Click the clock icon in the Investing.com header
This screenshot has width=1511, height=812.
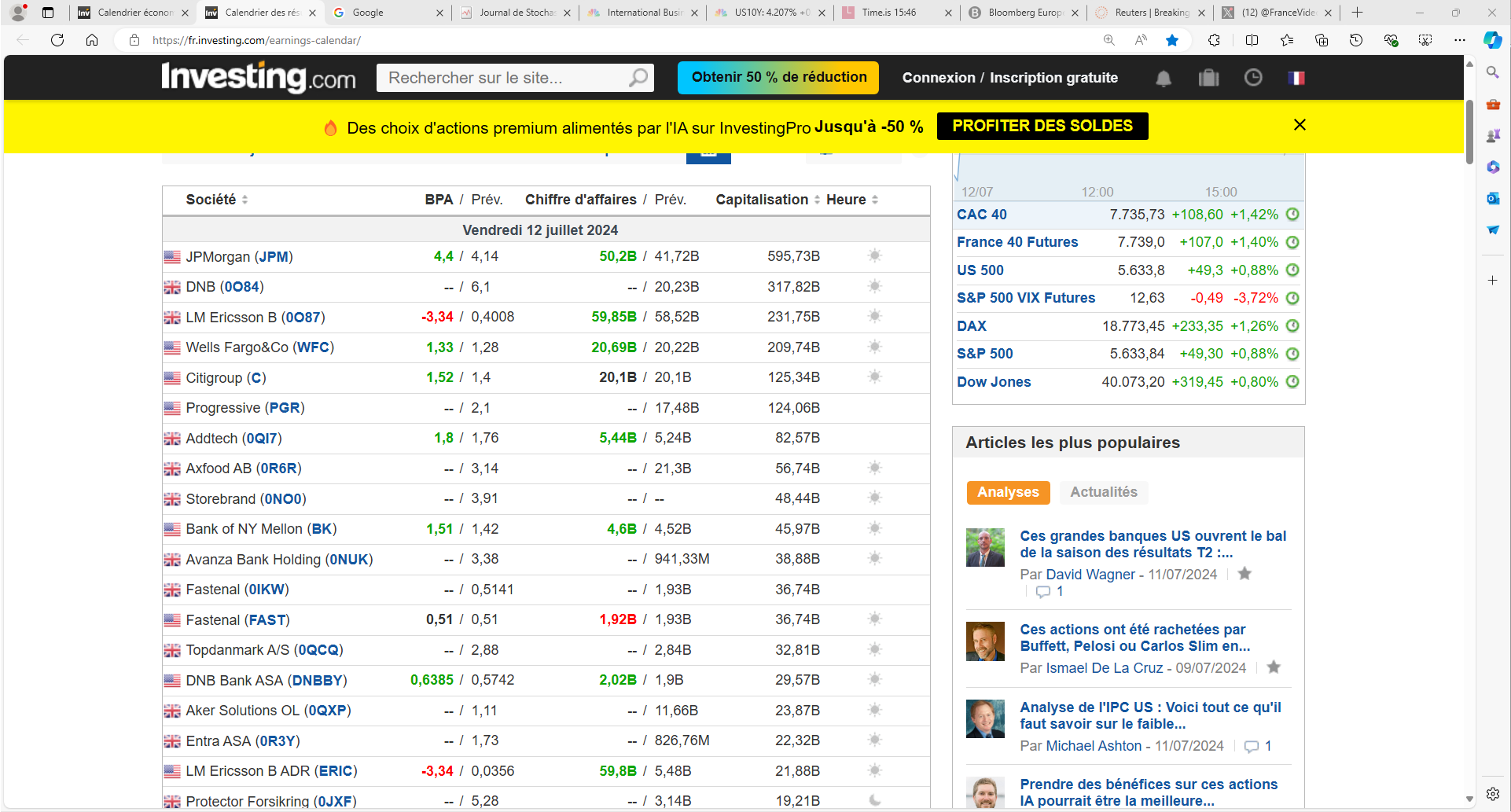coord(1253,77)
